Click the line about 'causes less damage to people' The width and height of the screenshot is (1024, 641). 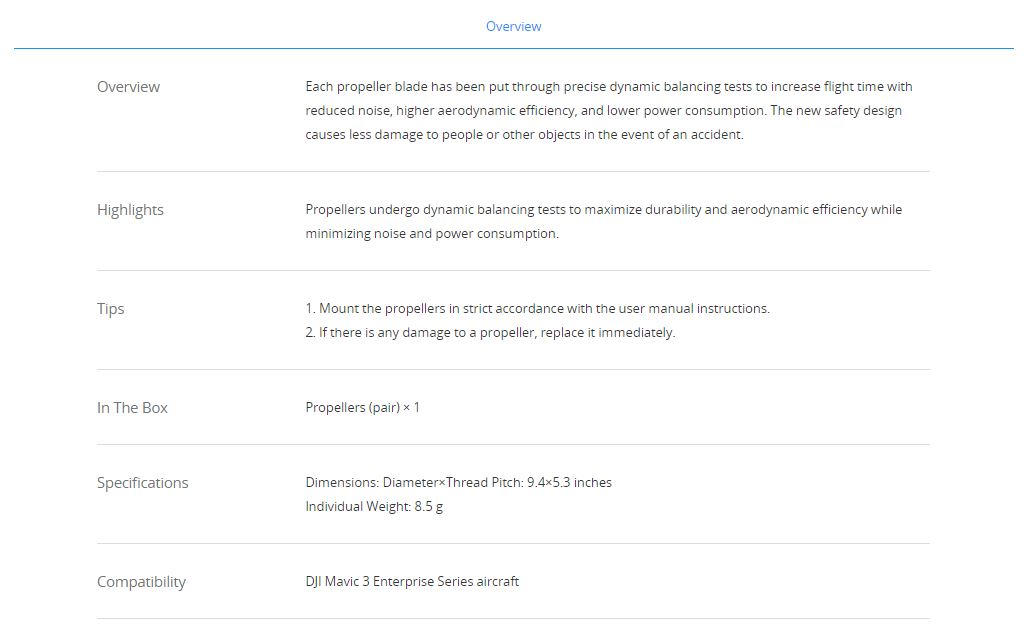[524, 134]
